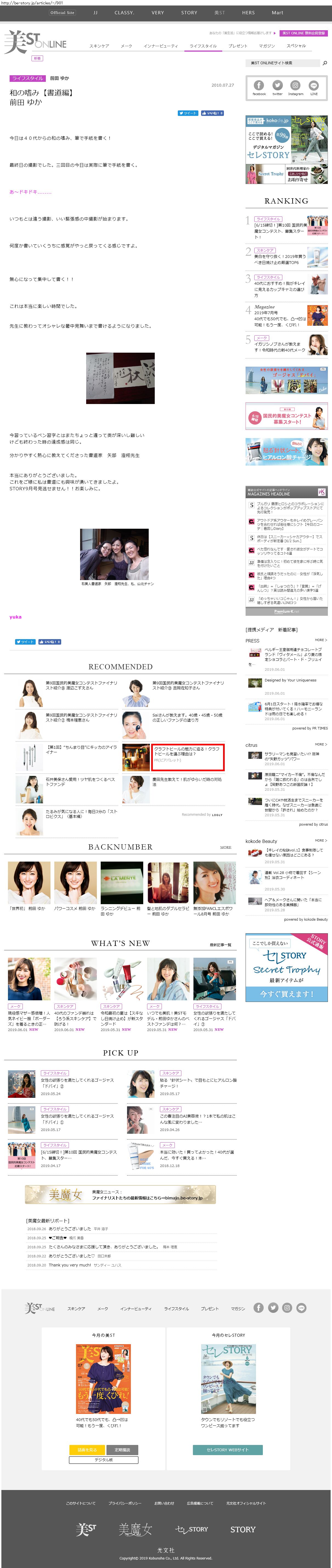The height and width of the screenshot is (1568, 332).
Task: Click the セレSTORY logo in dark footer
Action: point(192,1529)
